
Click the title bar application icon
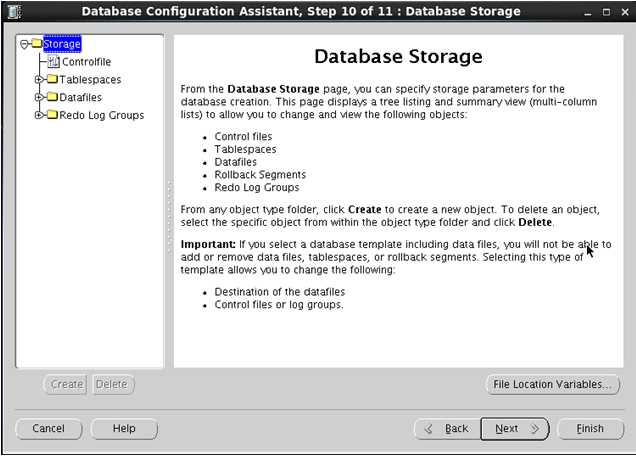click(14, 11)
